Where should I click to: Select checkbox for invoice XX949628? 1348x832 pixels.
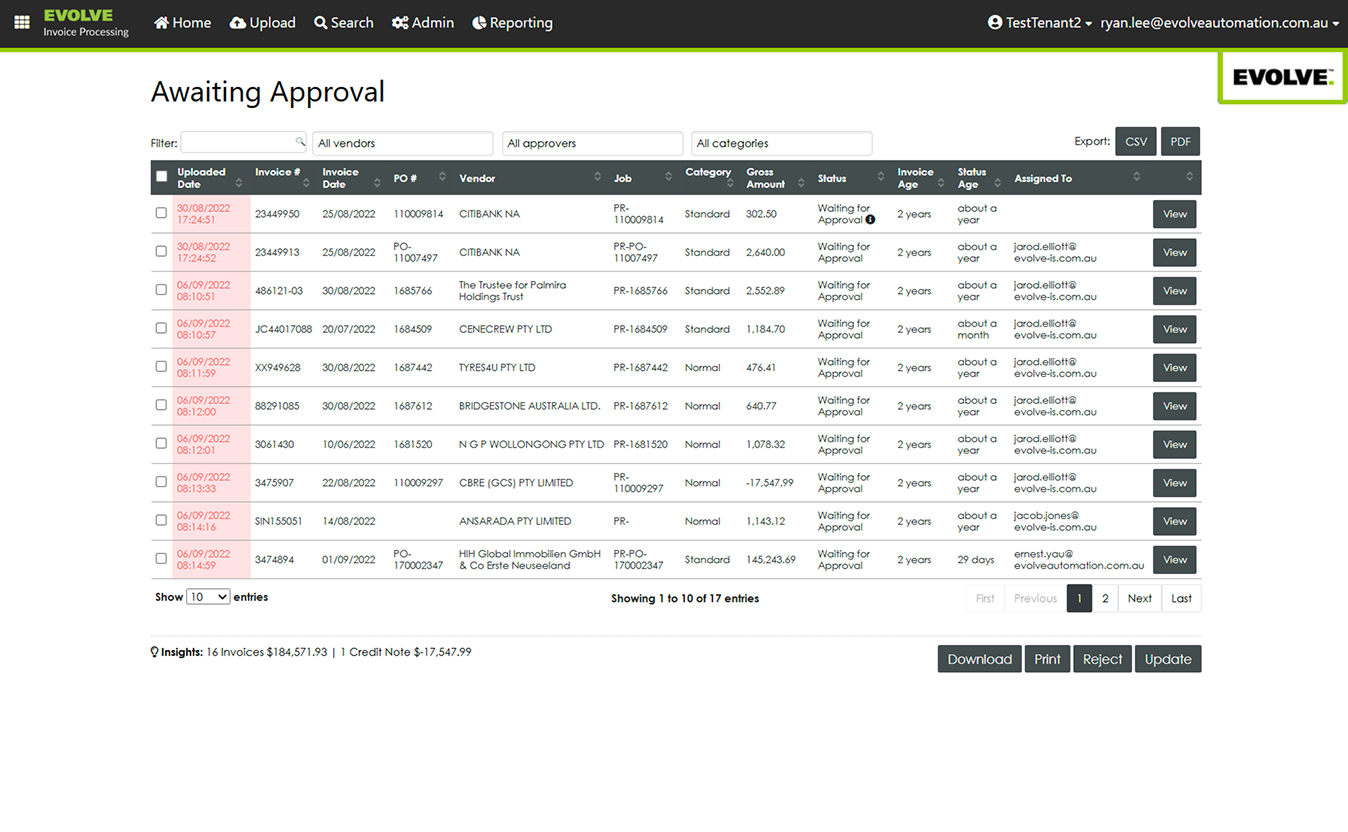point(161,367)
